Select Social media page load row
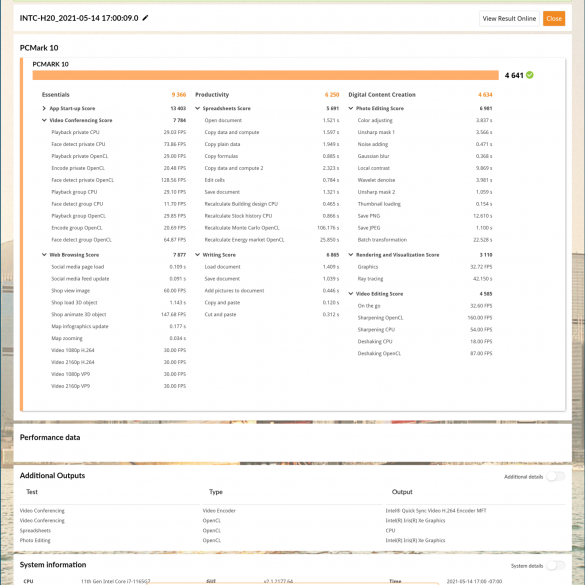 118,267
